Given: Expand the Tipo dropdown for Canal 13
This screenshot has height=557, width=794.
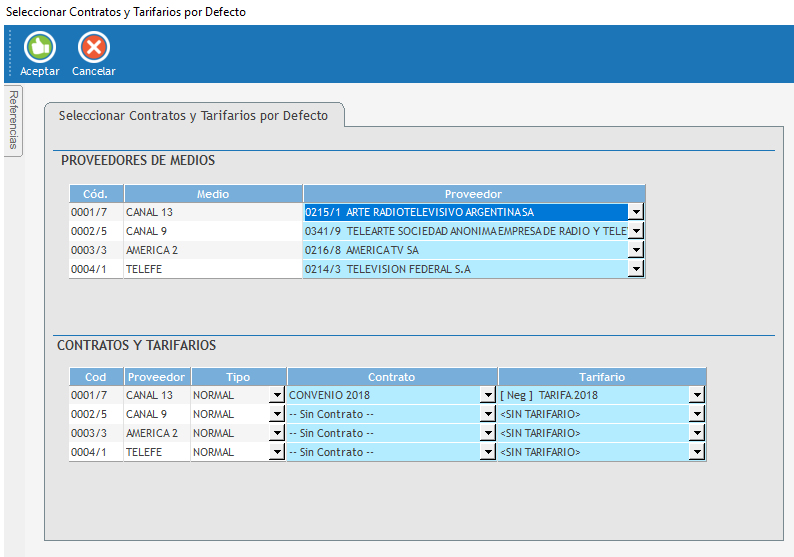Looking at the screenshot, I should pyautogui.click(x=277, y=395).
